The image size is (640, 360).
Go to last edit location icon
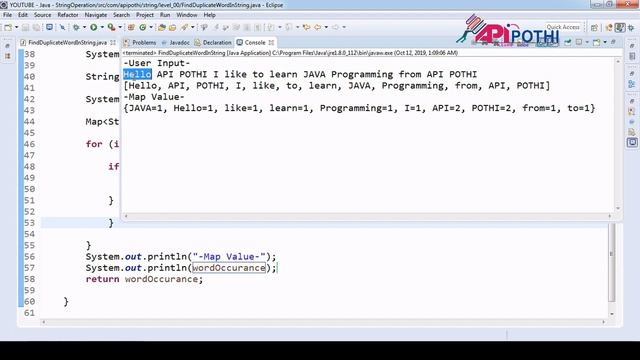(x=306, y=27)
